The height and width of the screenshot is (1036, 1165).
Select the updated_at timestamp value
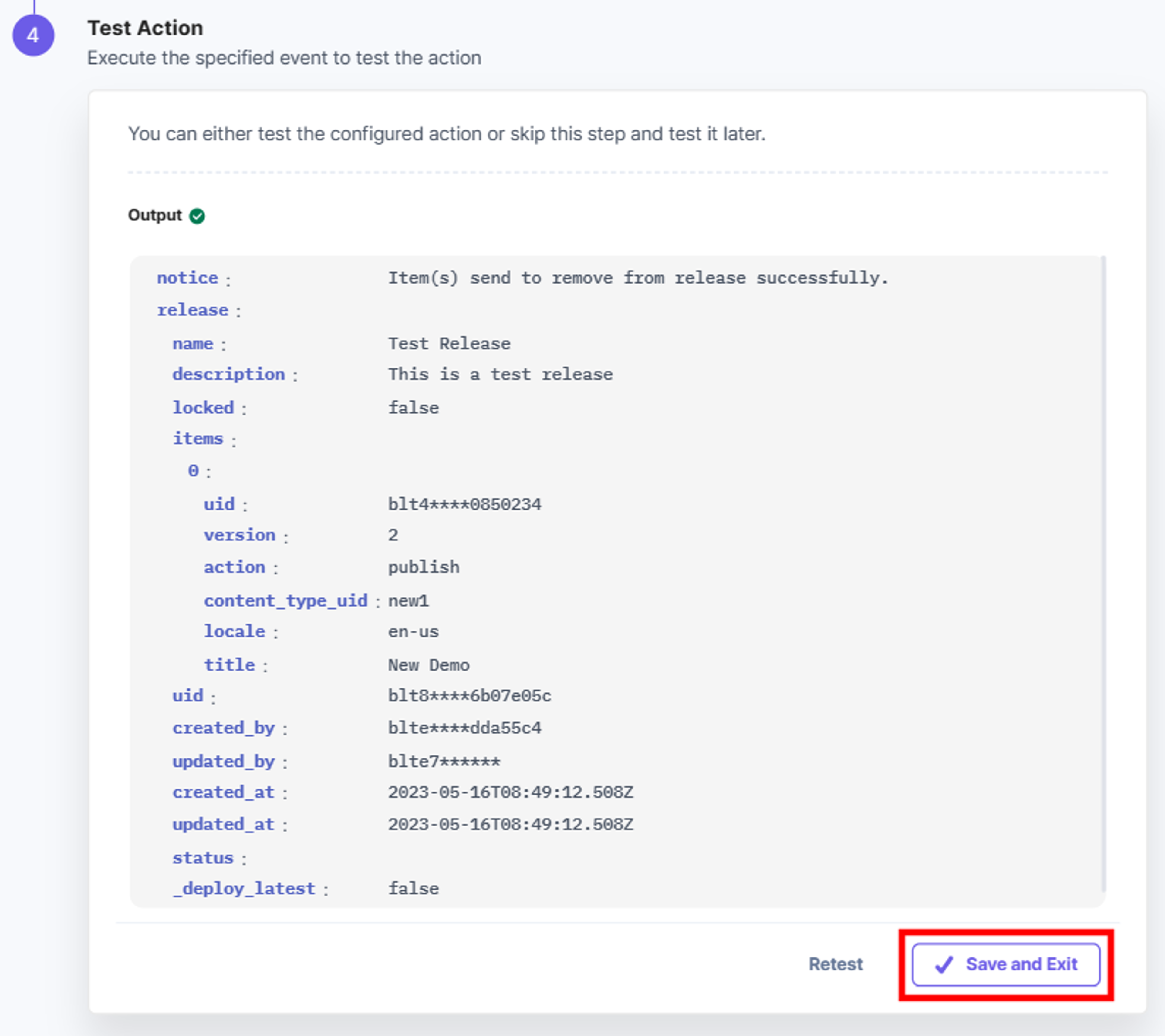click(511, 825)
